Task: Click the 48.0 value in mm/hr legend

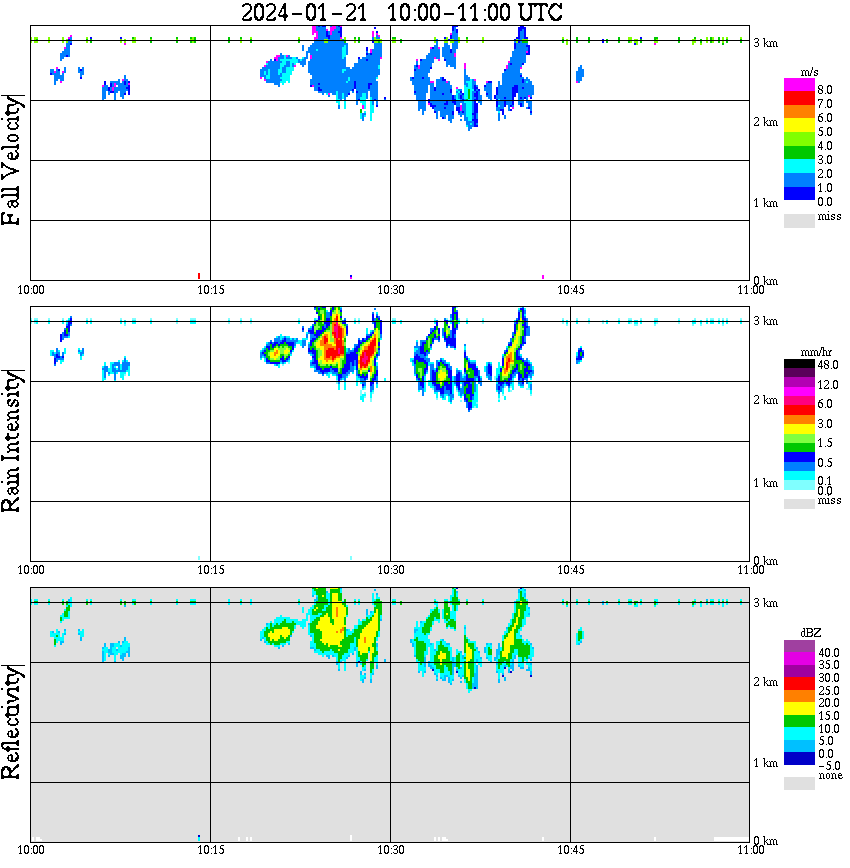Action: pyautogui.click(x=828, y=365)
